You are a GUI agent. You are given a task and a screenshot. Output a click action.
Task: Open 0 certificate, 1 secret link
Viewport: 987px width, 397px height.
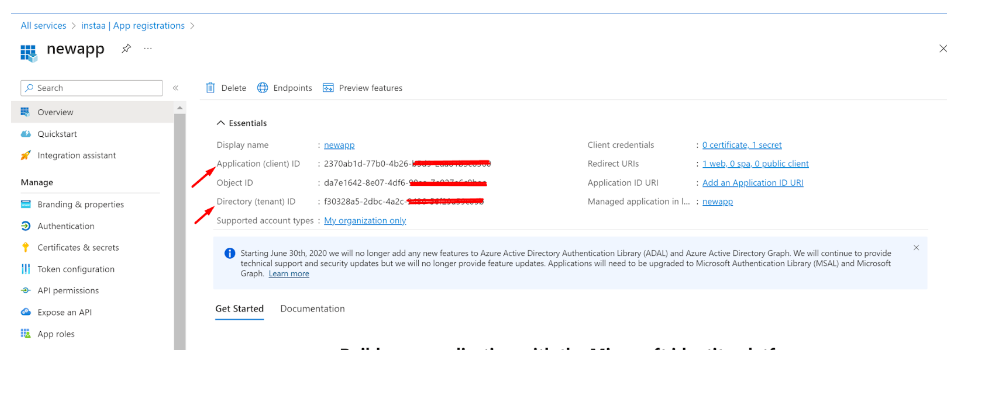coord(742,145)
